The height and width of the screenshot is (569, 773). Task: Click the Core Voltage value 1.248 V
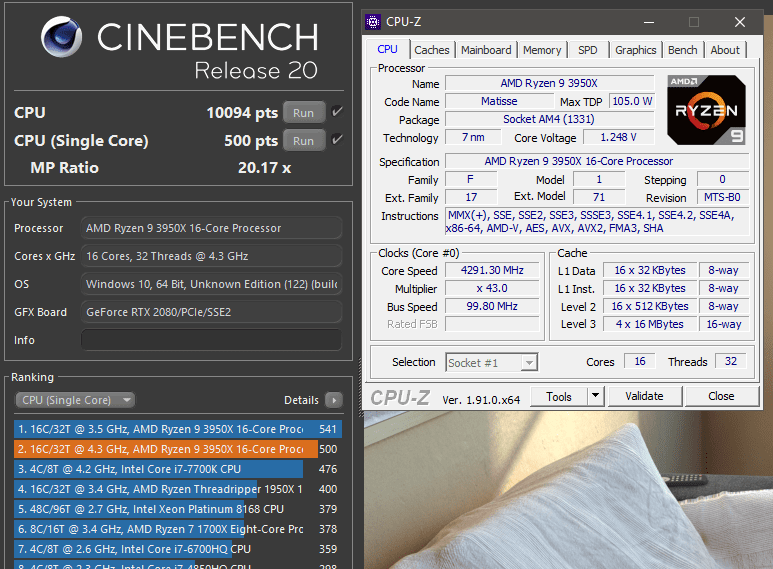pyautogui.click(x=618, y=137)
